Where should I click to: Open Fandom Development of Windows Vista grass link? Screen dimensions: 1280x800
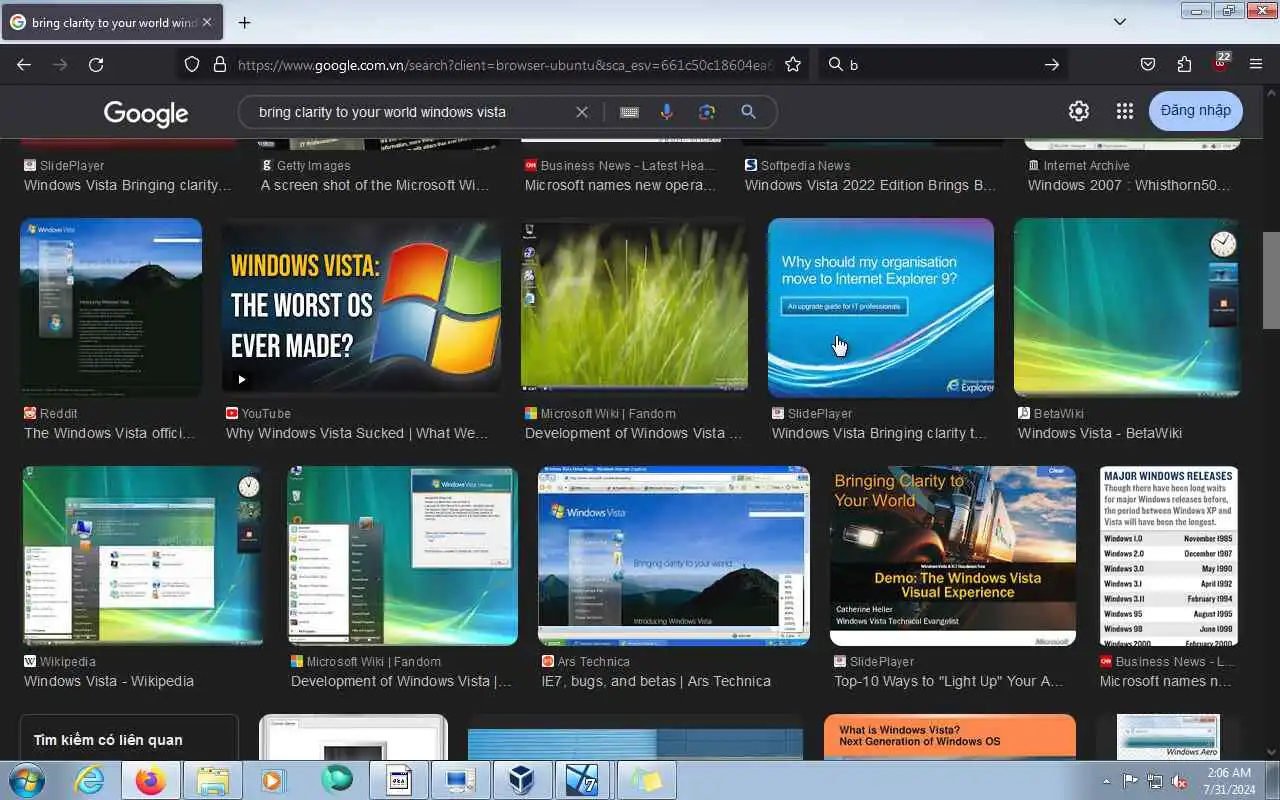[x=633, y=433]
